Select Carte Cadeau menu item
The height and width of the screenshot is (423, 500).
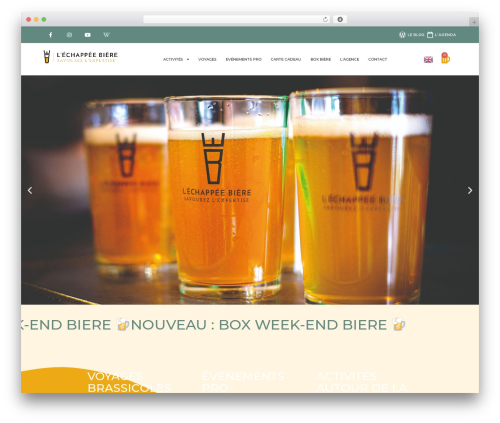tap(286, 59)
